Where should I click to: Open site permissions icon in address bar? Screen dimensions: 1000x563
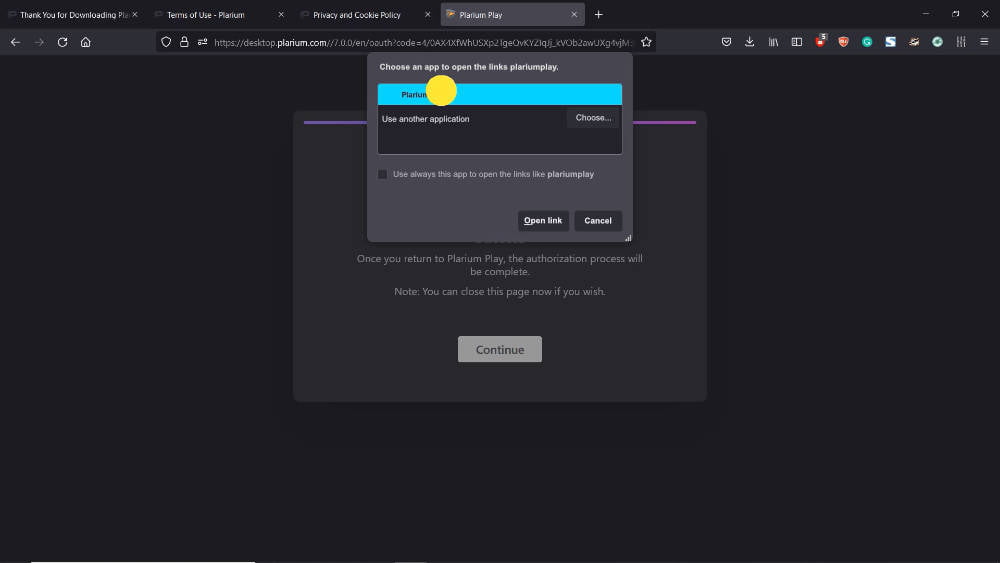coord(202,42)
